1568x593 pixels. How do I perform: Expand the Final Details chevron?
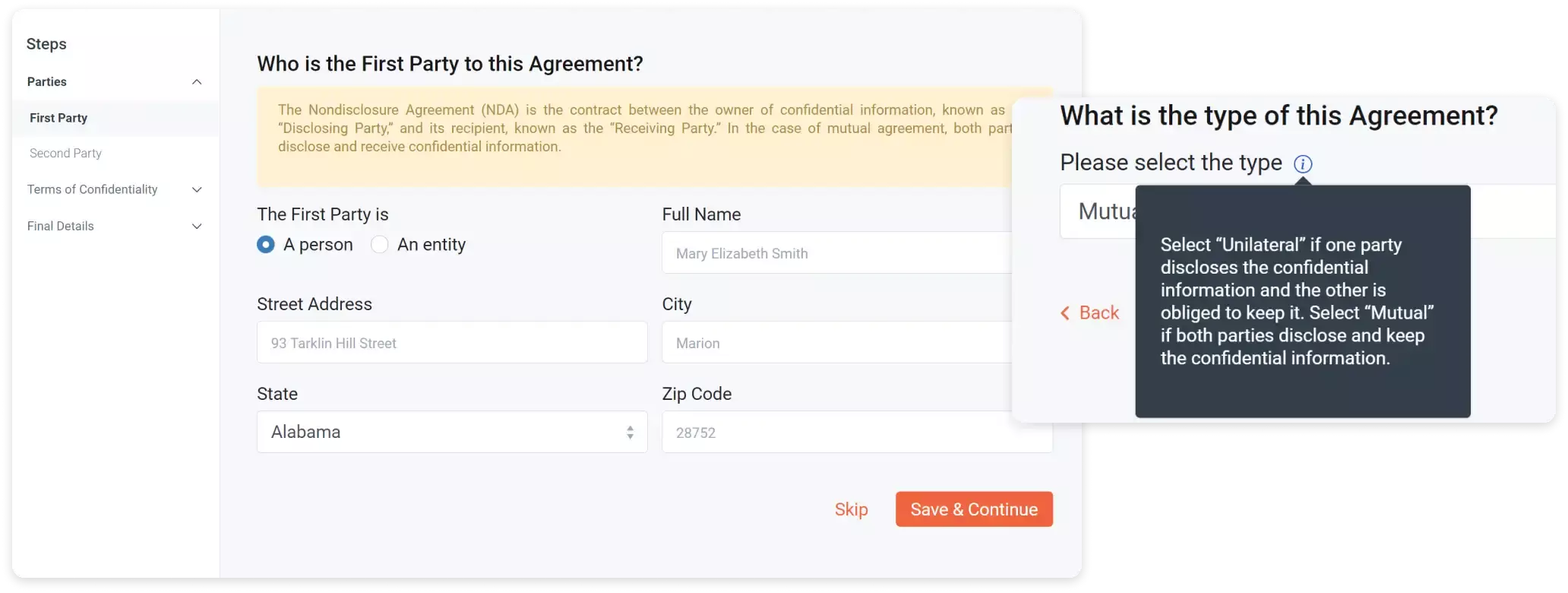click(197, 227)
